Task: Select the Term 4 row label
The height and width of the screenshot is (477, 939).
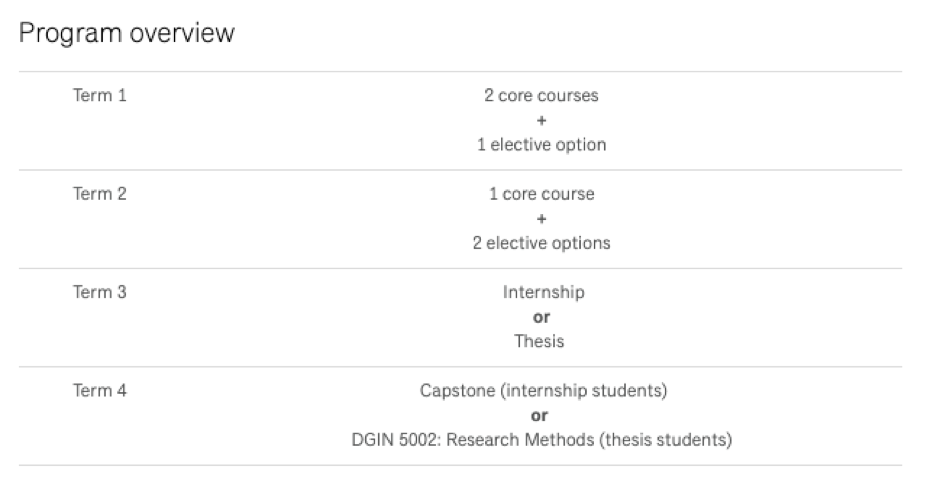Action: pos(100,390)
